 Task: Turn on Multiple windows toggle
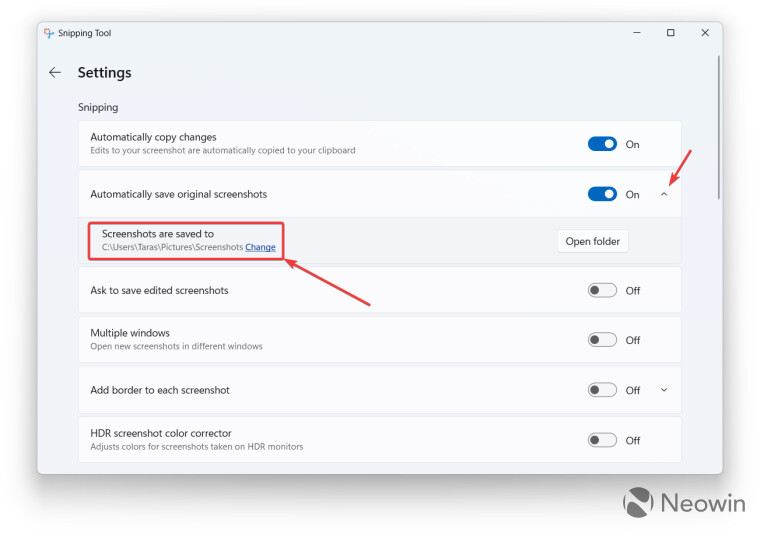(x=602, y=340)
